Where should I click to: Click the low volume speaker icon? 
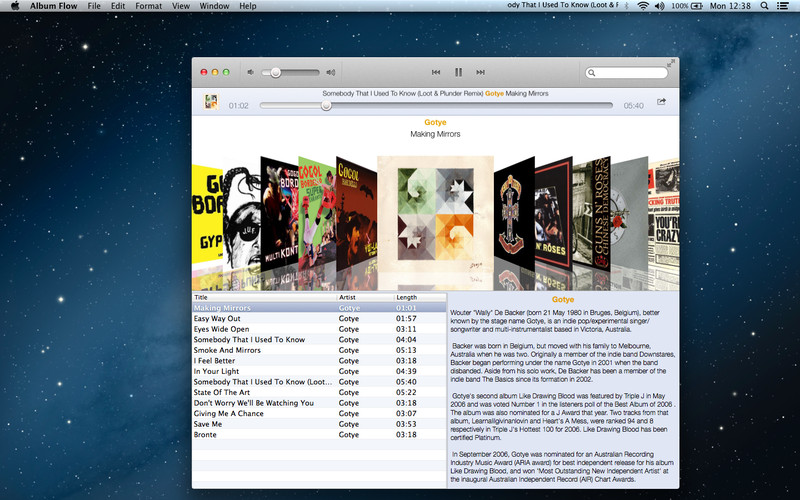250,72
